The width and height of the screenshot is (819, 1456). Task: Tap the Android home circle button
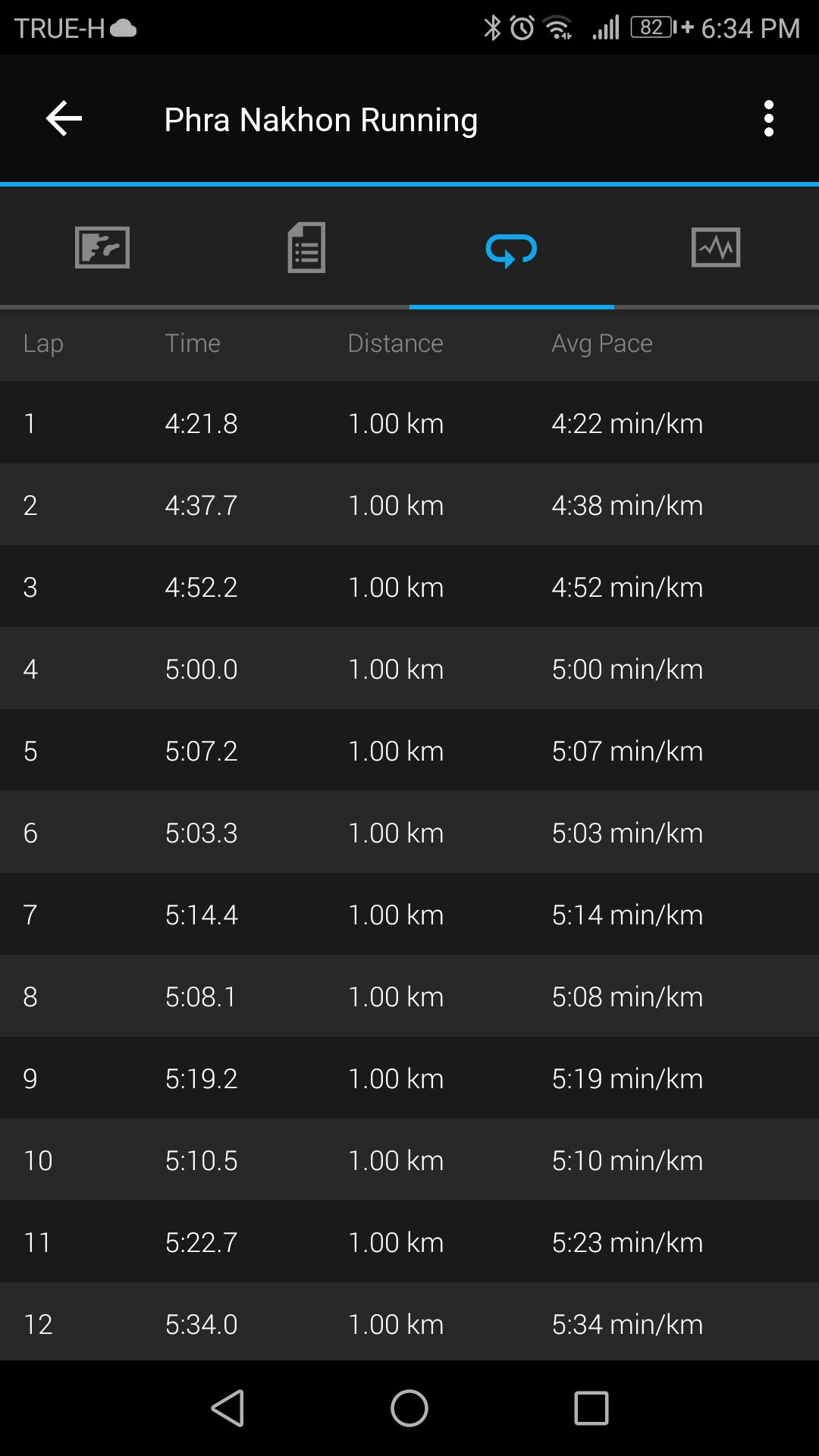point(409,1408)
